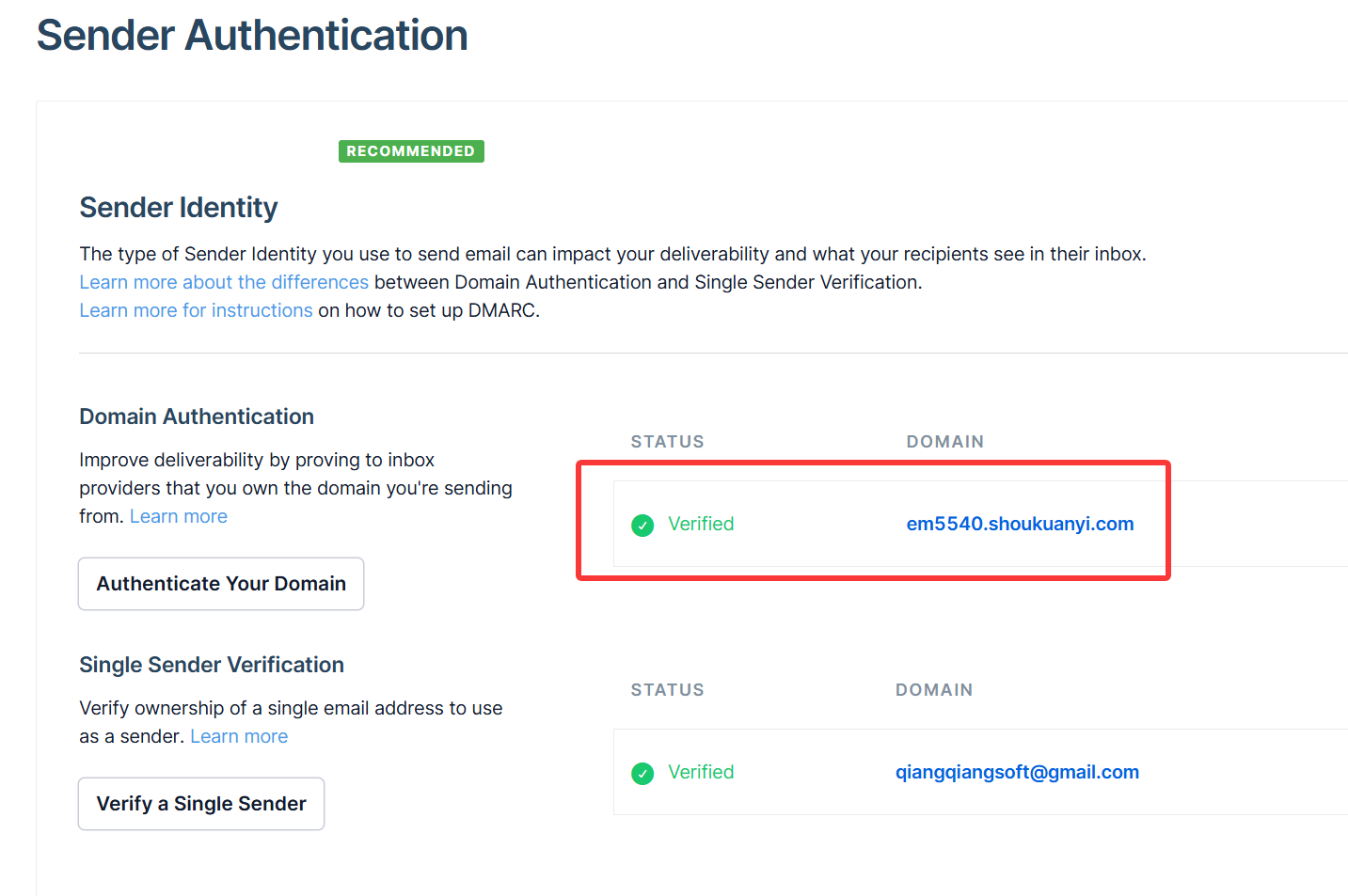
Task: Follow the 'Learn more for instructions' DMARC link
Action: pyautogui.click(x=196, y=310)
